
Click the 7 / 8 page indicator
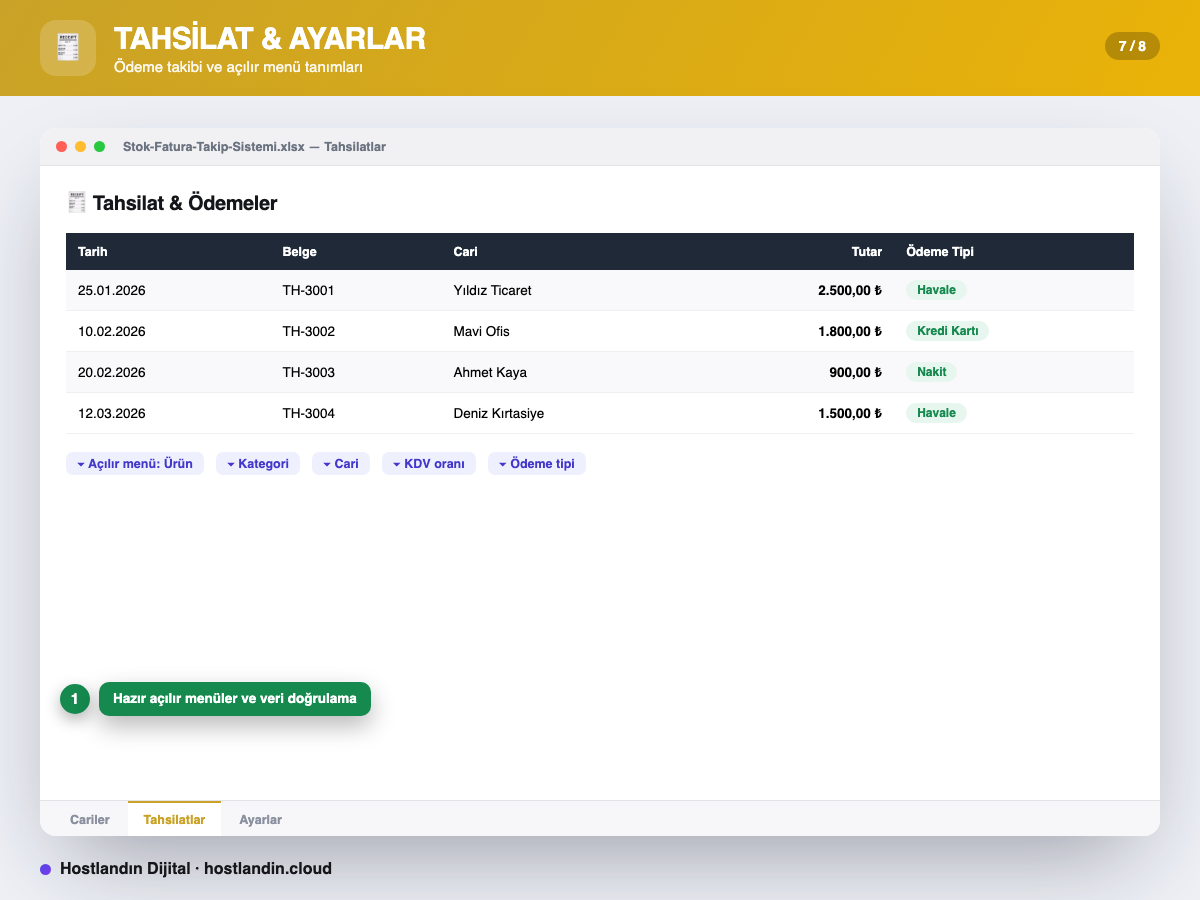click(x=1132, y=46)
